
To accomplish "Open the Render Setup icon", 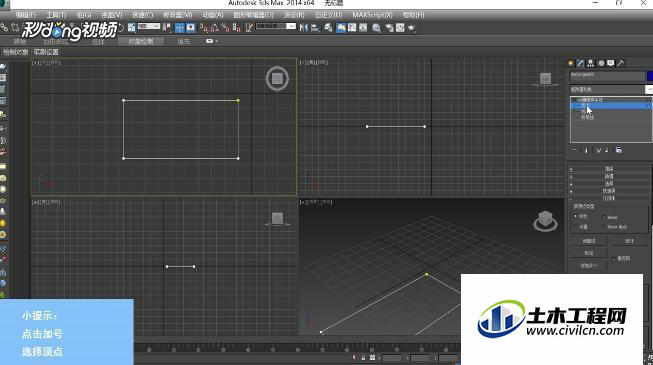I will point(389,28).
